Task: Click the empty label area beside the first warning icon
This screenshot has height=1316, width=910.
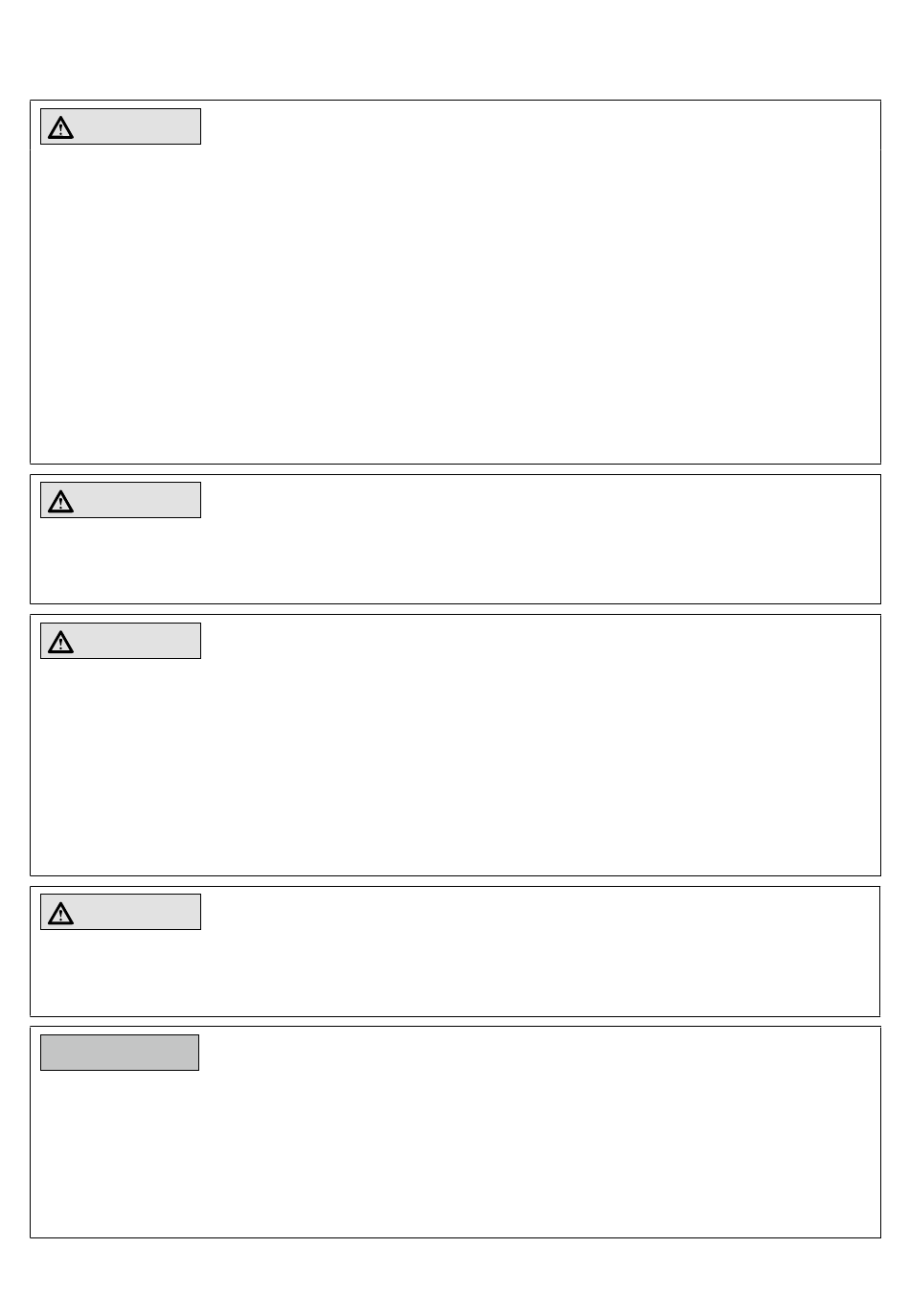Action: [x=136, y=126]
